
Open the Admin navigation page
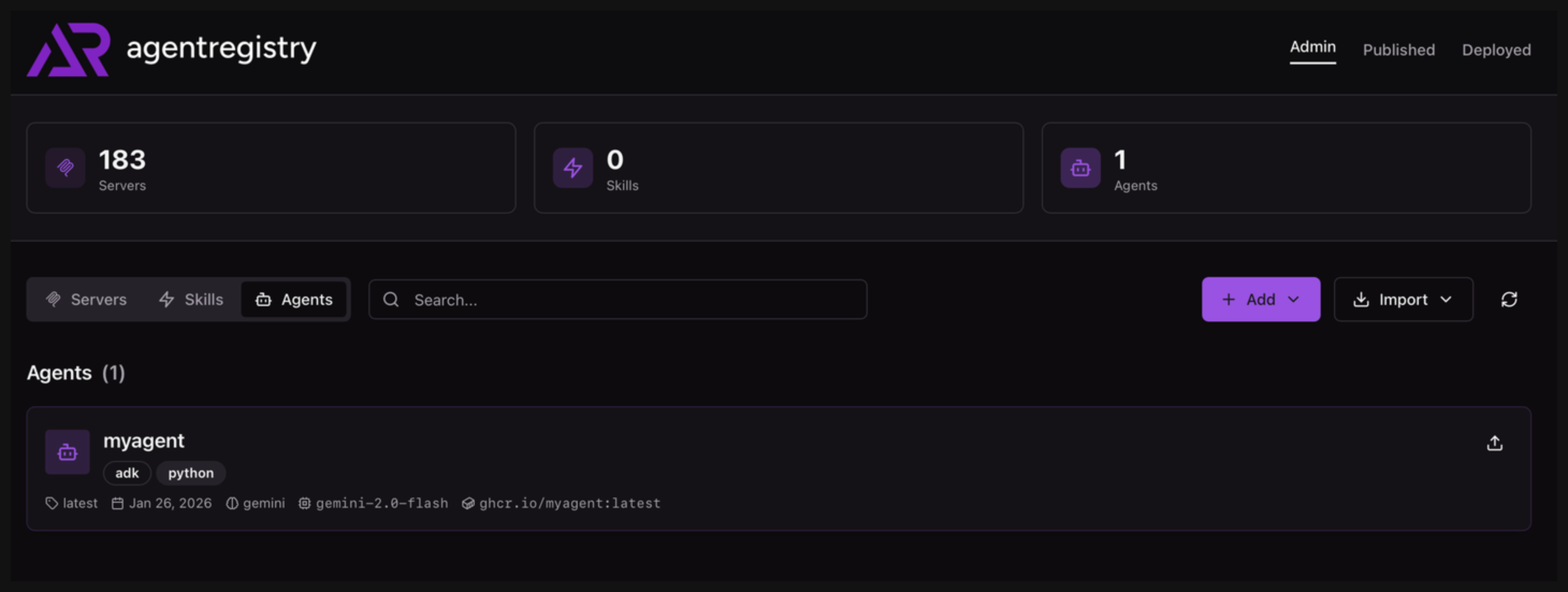point(1312,47)
